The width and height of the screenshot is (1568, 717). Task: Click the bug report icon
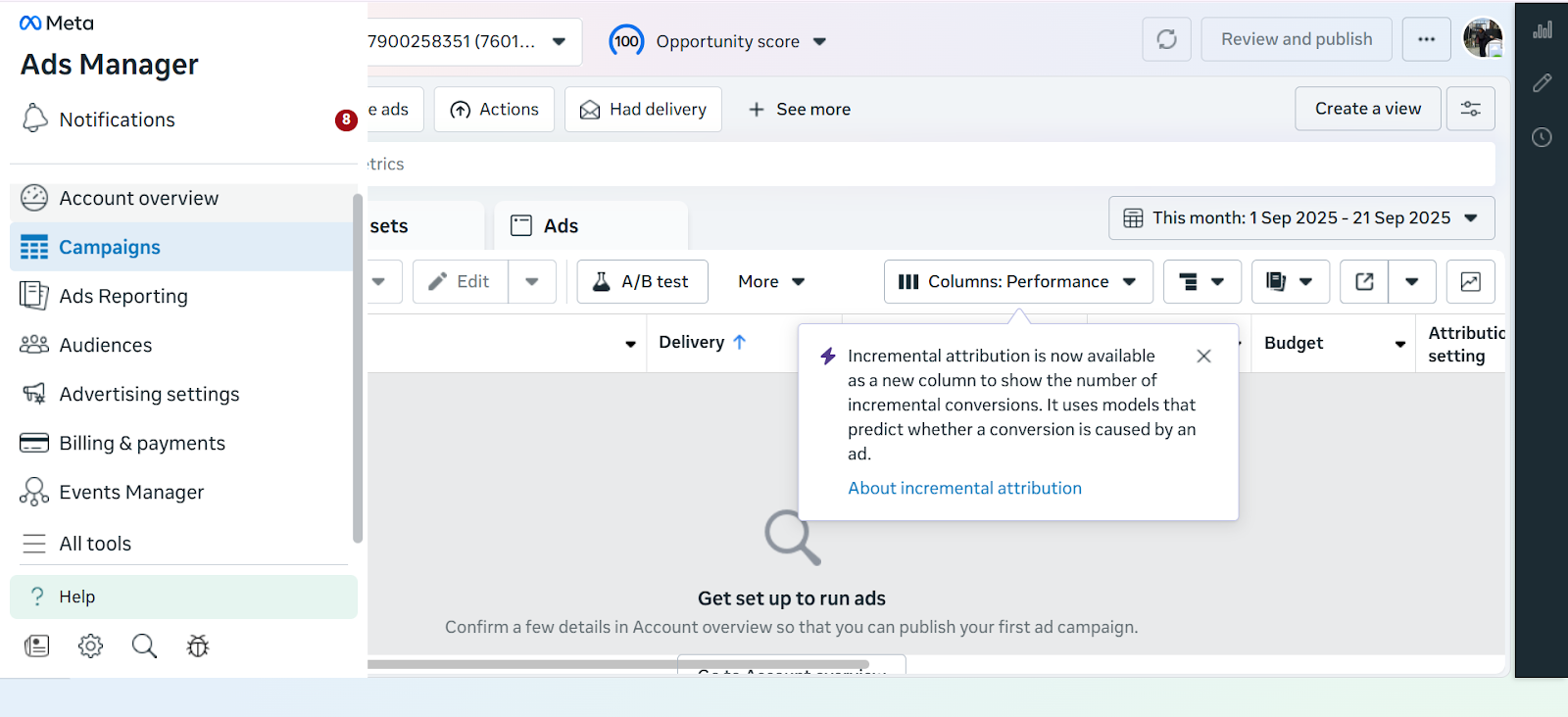[198, 645]
